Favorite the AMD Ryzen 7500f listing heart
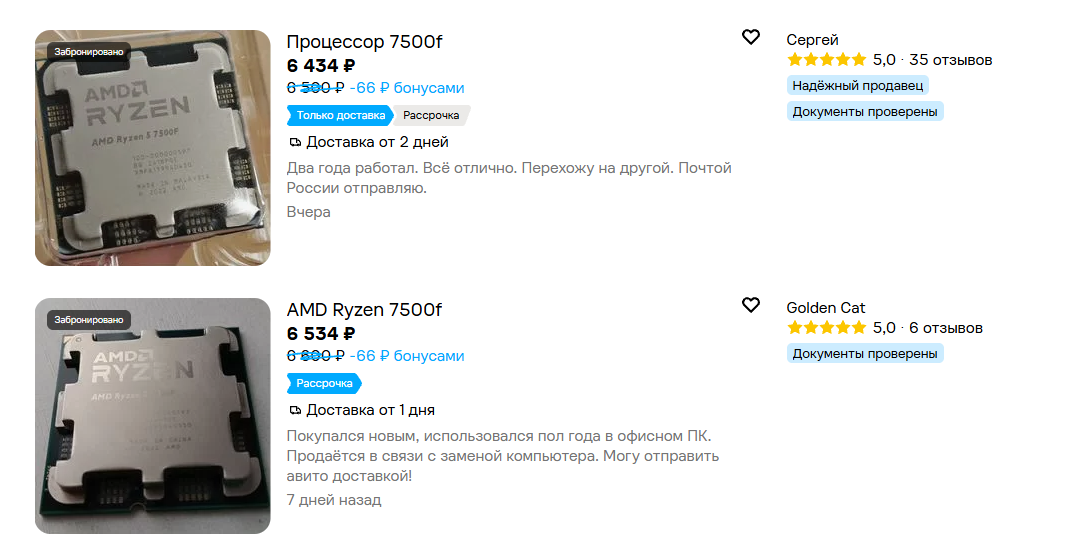The image size is (1092, 548). point(751,305)
